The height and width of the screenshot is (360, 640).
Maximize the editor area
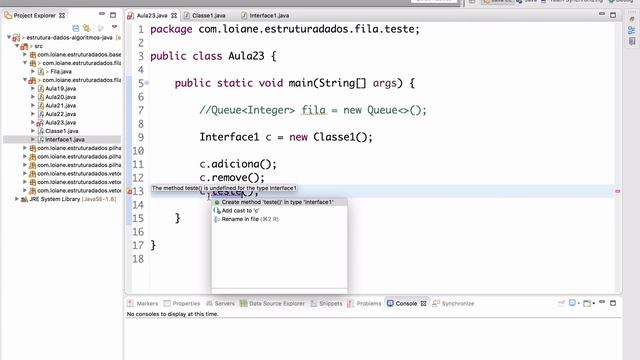[613, 15]
